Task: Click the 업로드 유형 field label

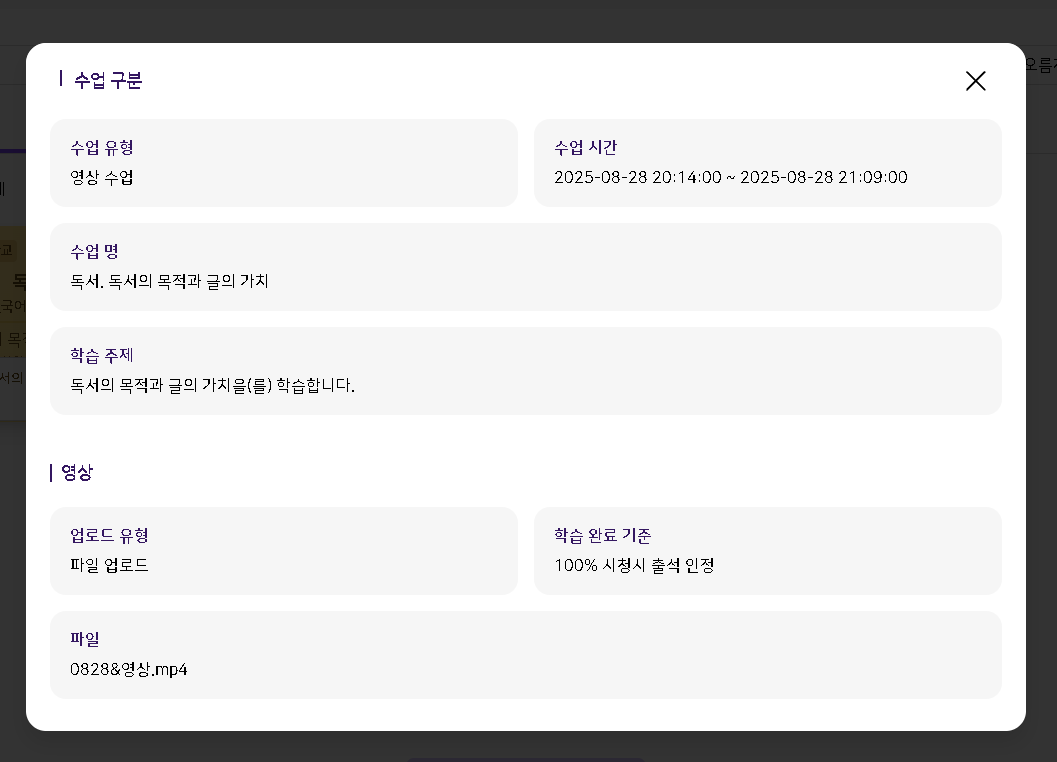Action: click(x=109, y=536)
